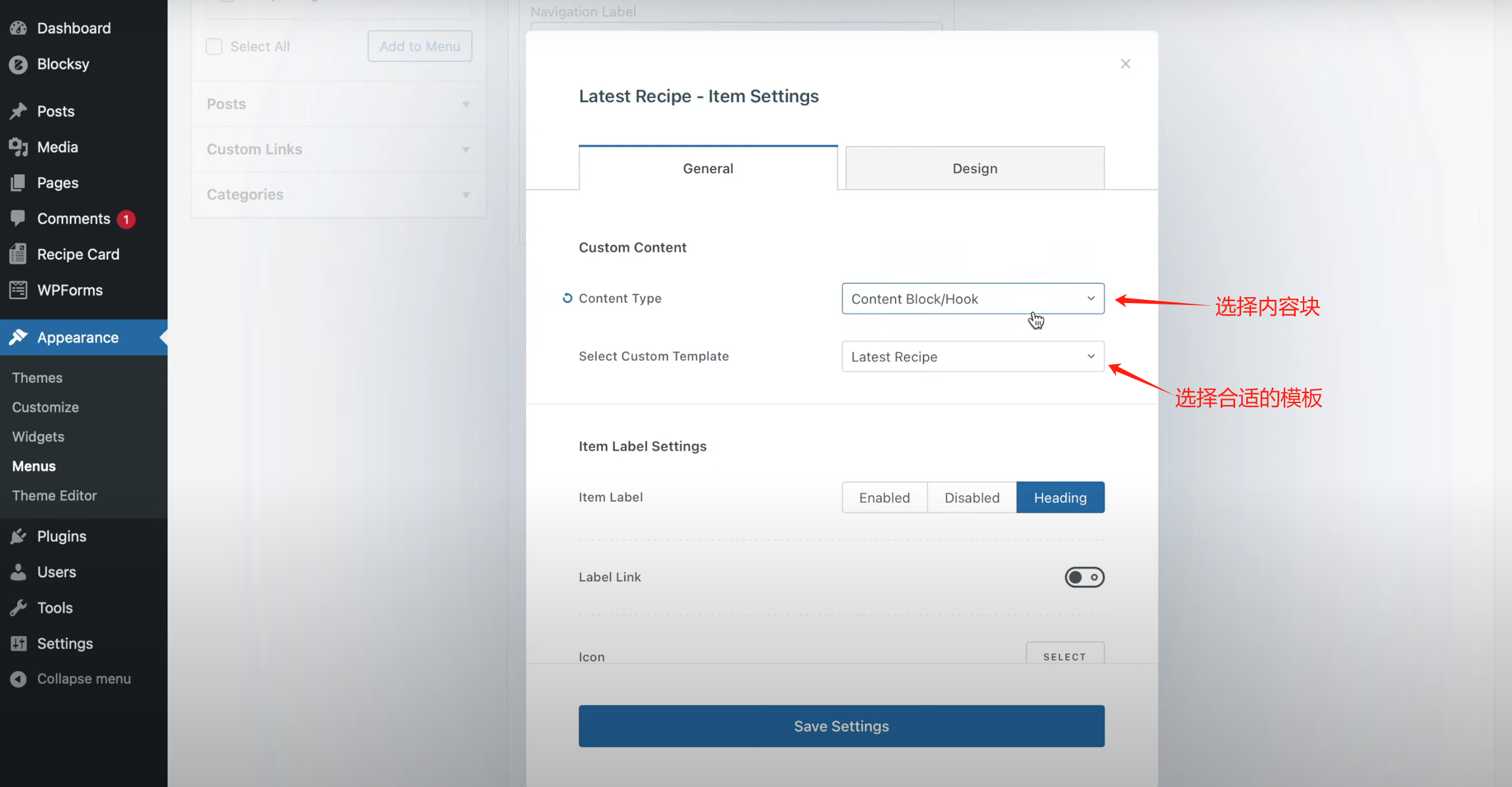The width and height of the screenshot is (1512, 787).
Task: Tick the Select All checkbox
Action: pyautogui.click(x=214, y=46)
